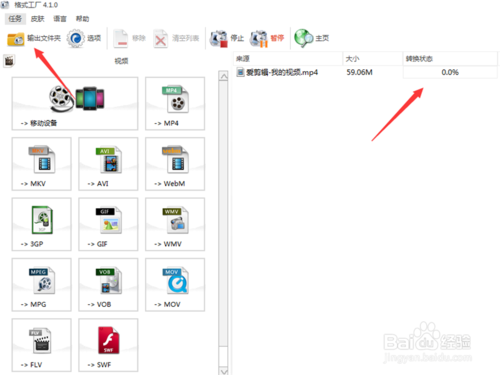
Task: Choose the -> MPG conversion format
Action: (x=42, y=285)
